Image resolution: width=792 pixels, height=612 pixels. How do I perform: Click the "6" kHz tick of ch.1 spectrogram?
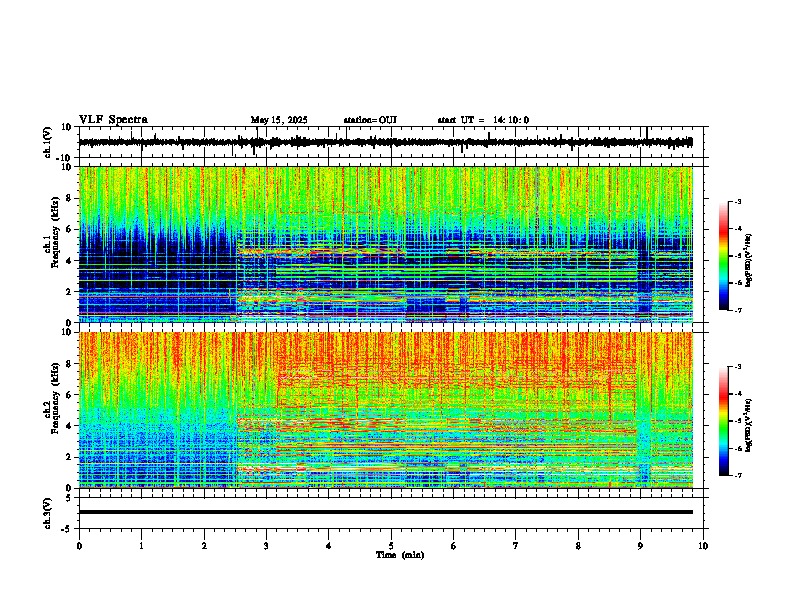click(70, 230)
